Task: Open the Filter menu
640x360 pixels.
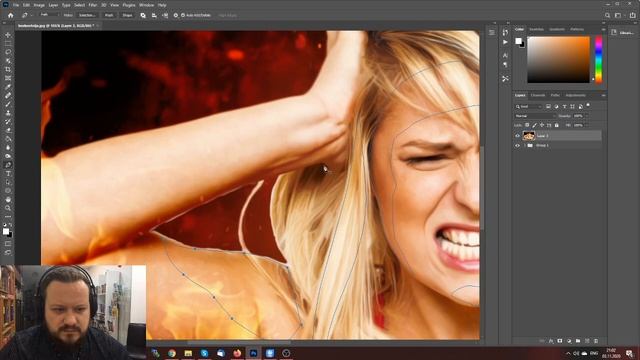Action: [93, 5]
